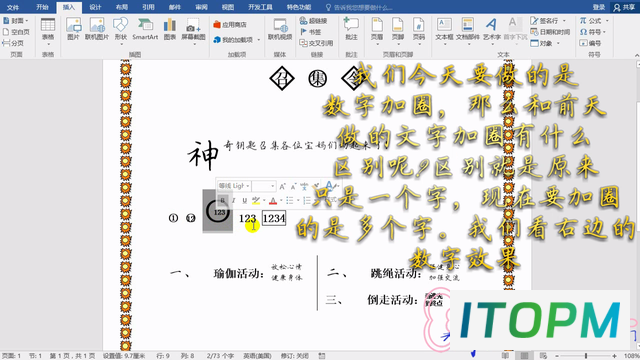640x360 pixels.
Task: Insert WordArt (艺术字)
Action: (492, 30)
